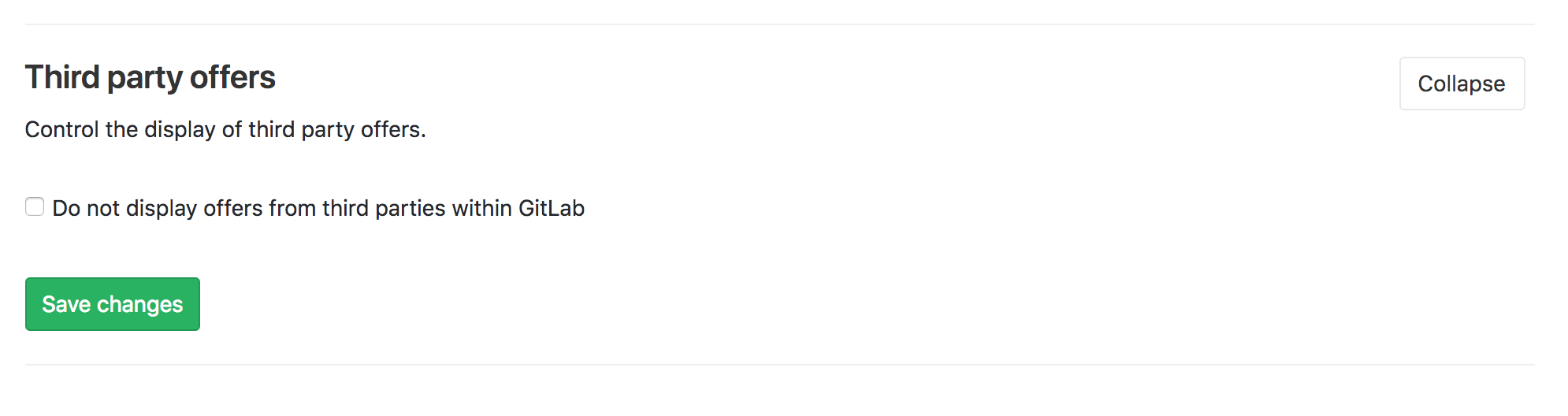This screenshot has width=1568, height=416.
Task: Click the word 'offers' in the section heading
Action: [232, 77]
